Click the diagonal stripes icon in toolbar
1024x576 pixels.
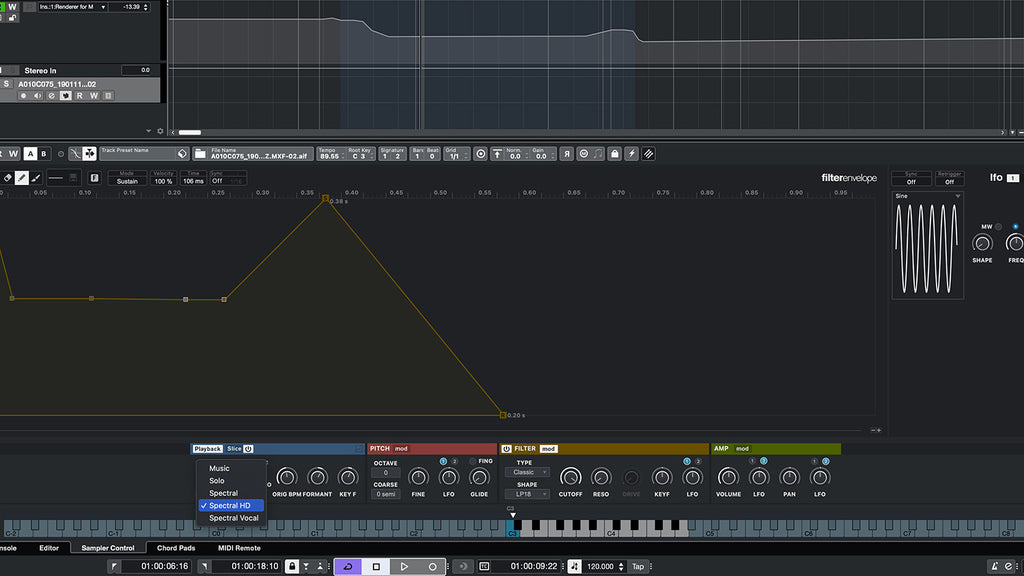pyautogui.click(x=648, y=154)
